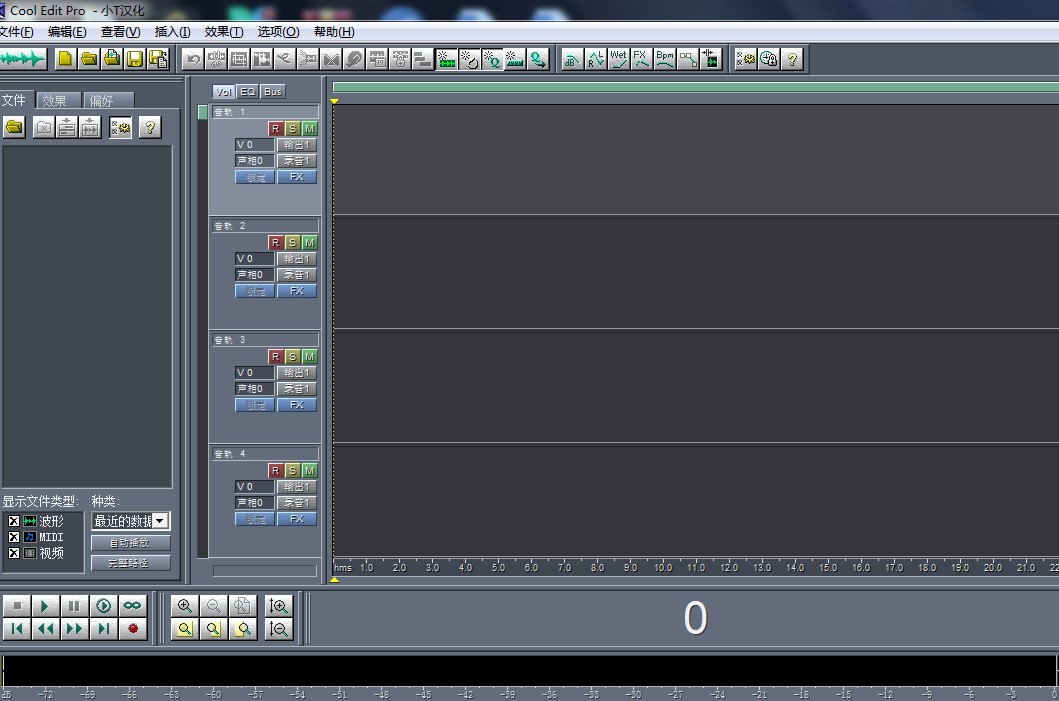Solo track 1 with S button
The height and width of the screenshot is (701, 1059).
pos(292,128)
